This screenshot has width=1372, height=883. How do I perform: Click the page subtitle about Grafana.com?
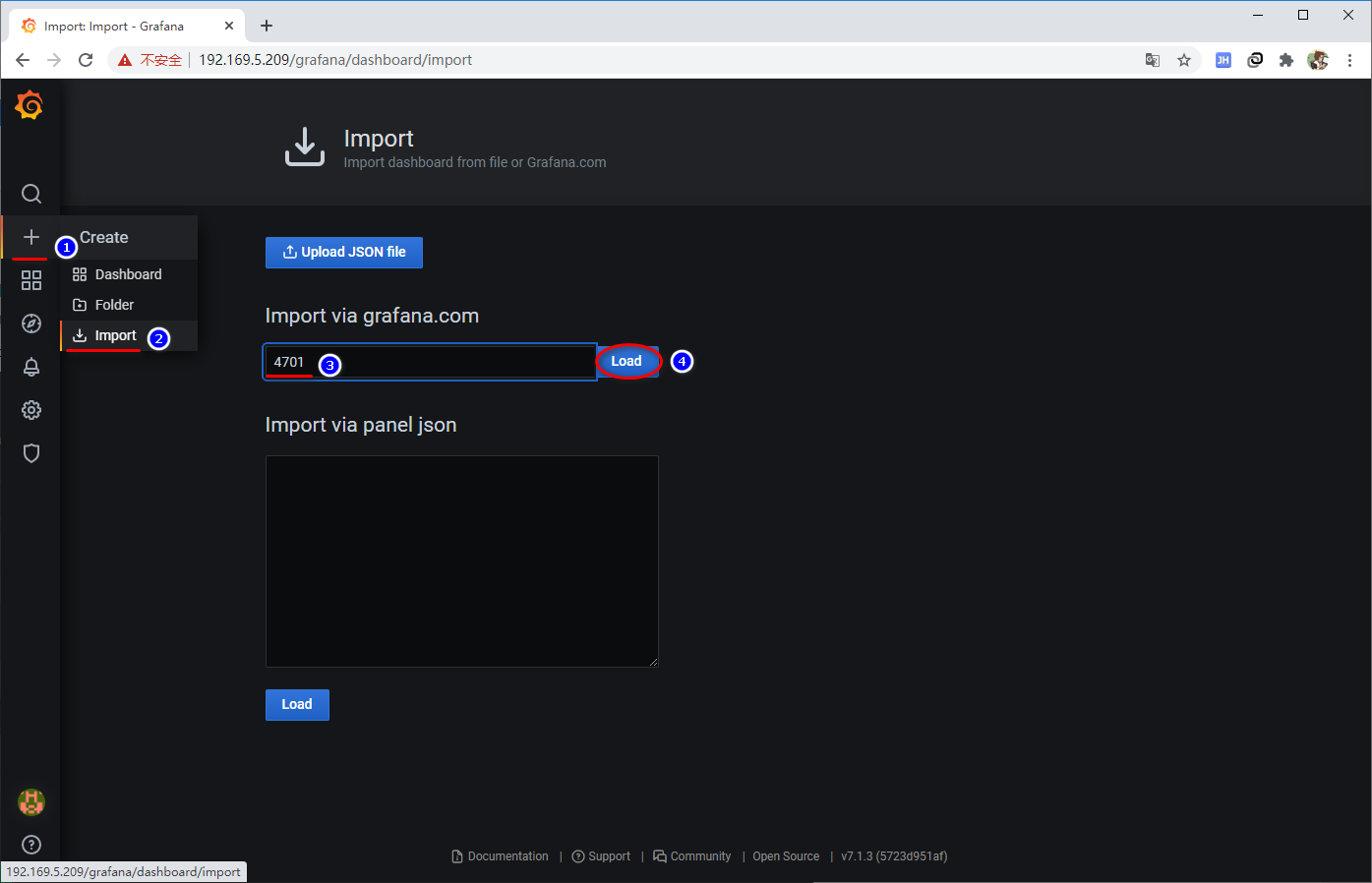click(x=475, y=162)
